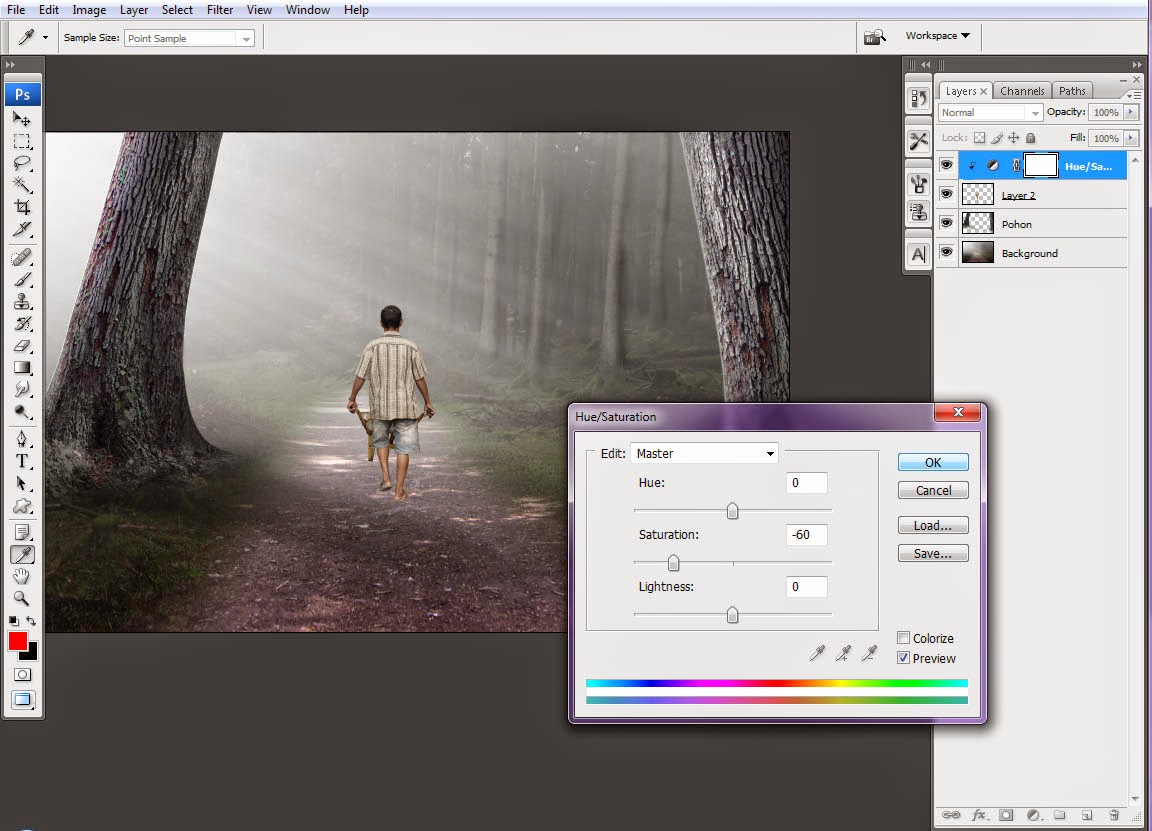This screenshot has height=831, width=1152.
Task: Select the Slice tool
Action: [22, 229]
